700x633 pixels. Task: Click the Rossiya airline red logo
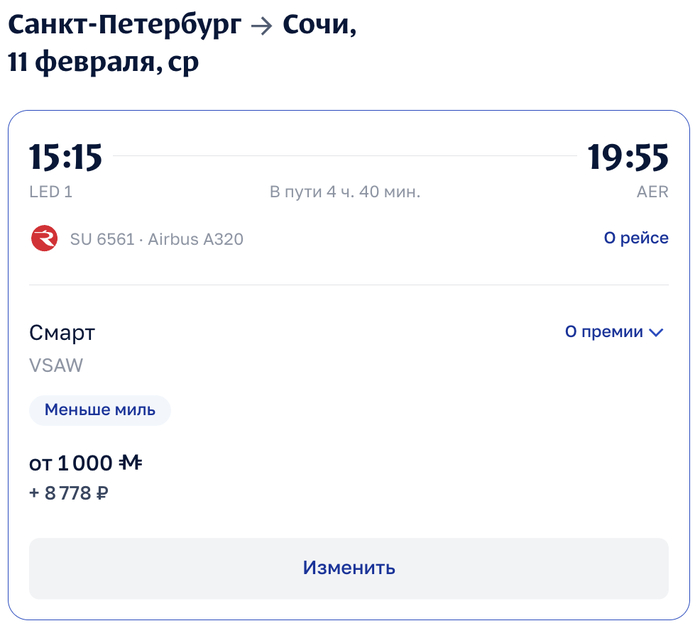coord(45,239)
